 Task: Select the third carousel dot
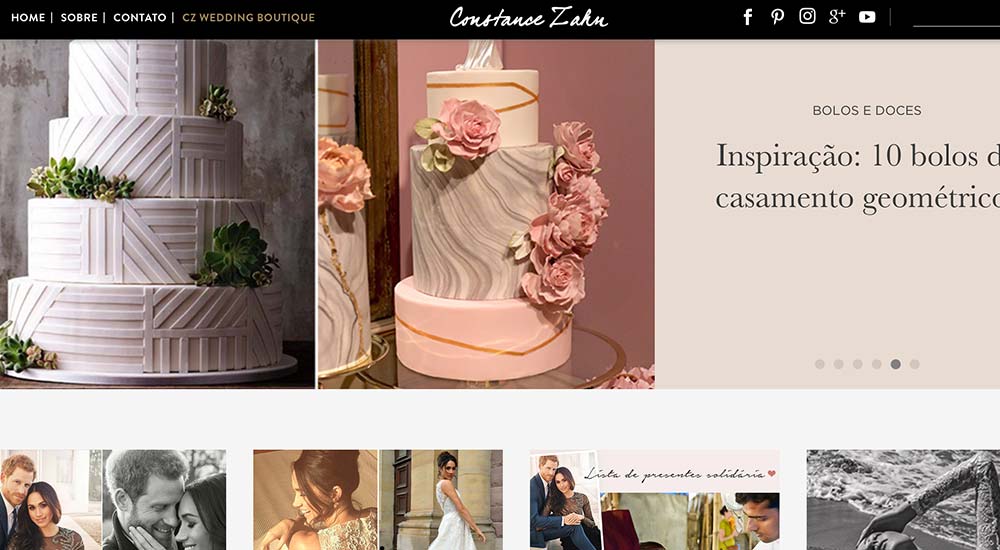point(858,364)
